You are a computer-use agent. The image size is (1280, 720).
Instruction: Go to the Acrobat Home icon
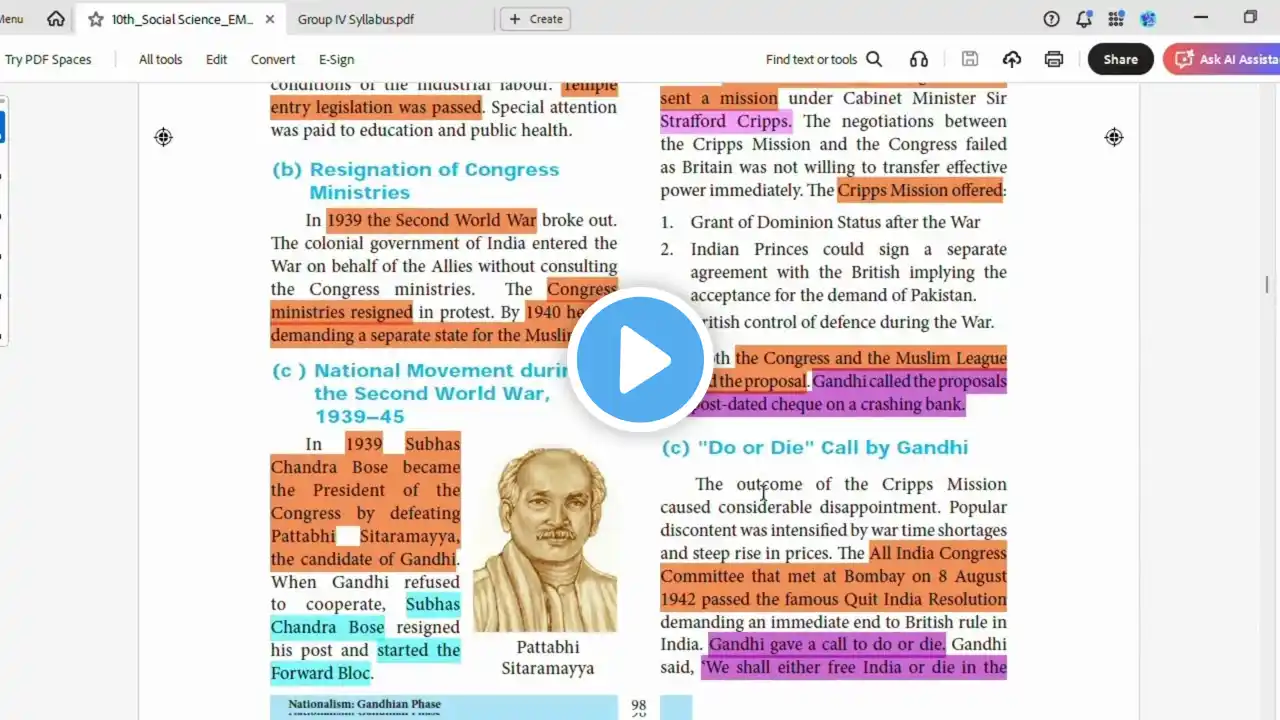pyautogui.click(x=56, y=19)
